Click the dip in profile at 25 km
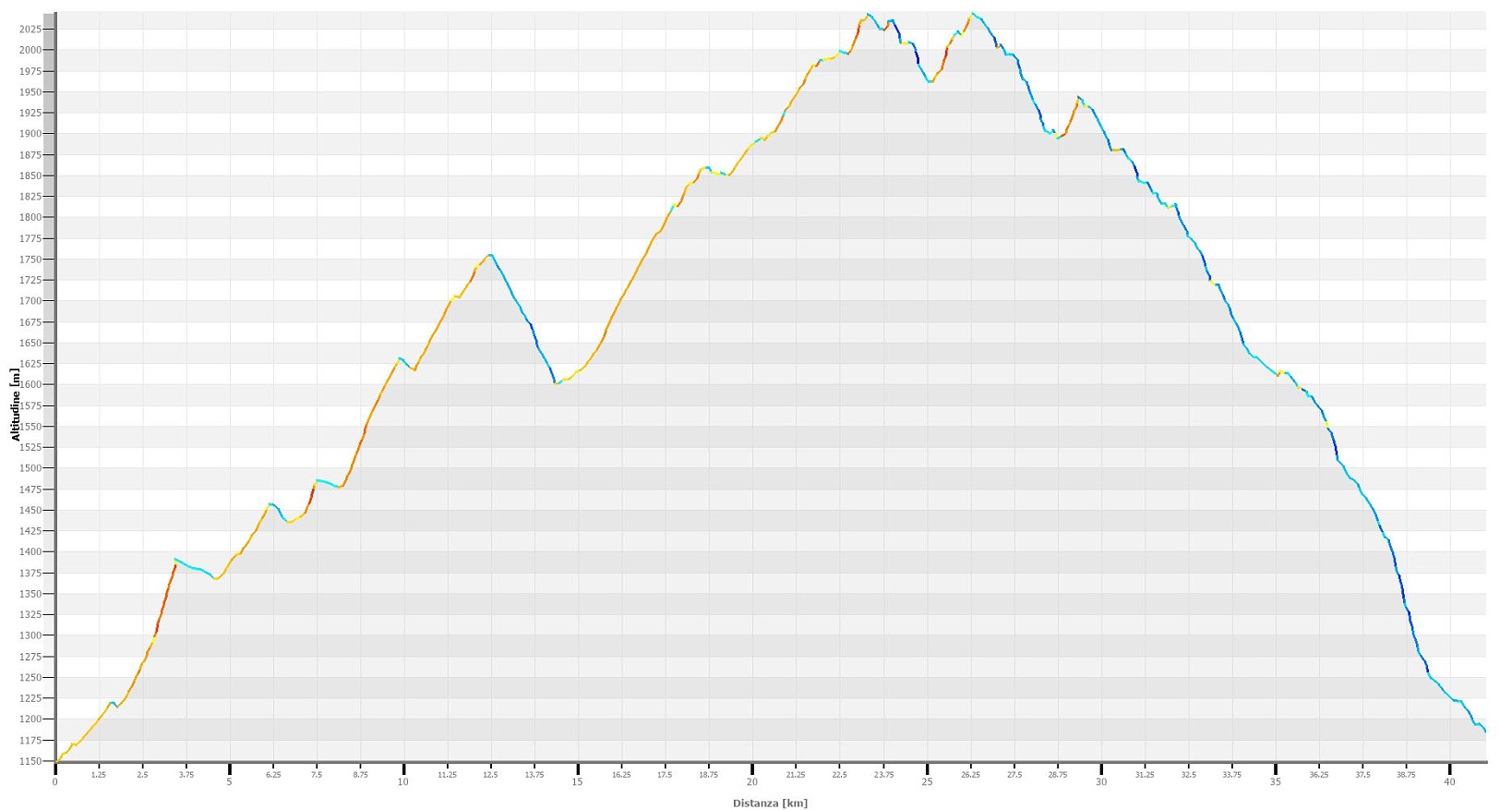 coord(930,82)
